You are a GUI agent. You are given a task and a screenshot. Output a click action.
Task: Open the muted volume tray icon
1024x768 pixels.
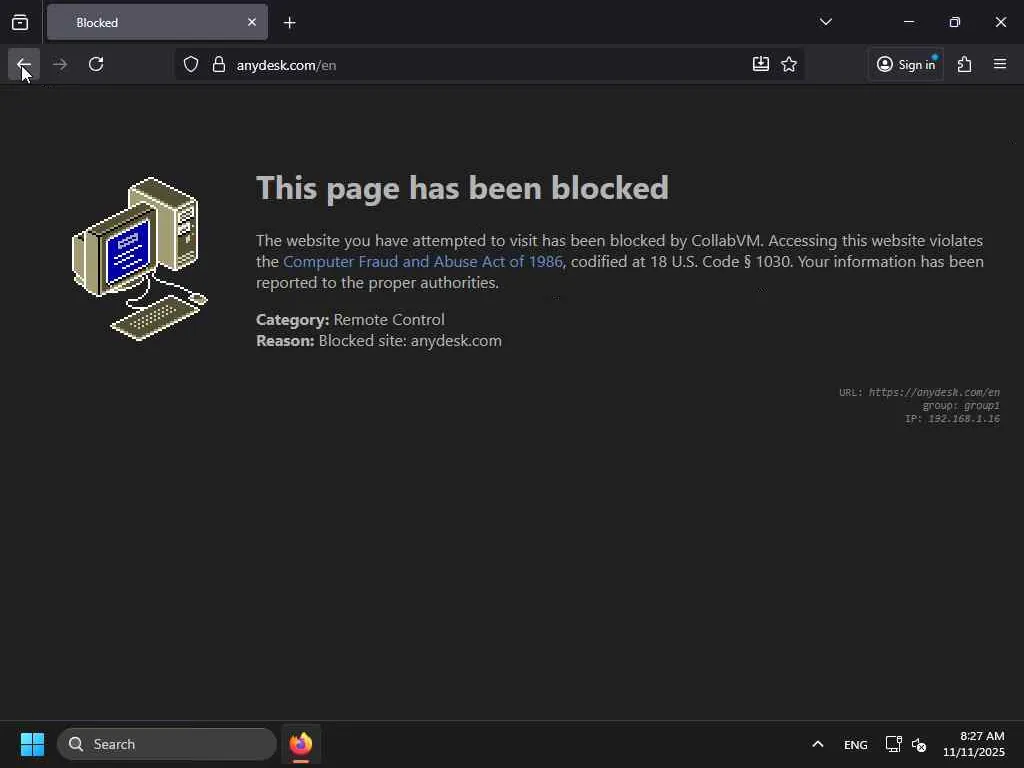(x=919, y=744)
